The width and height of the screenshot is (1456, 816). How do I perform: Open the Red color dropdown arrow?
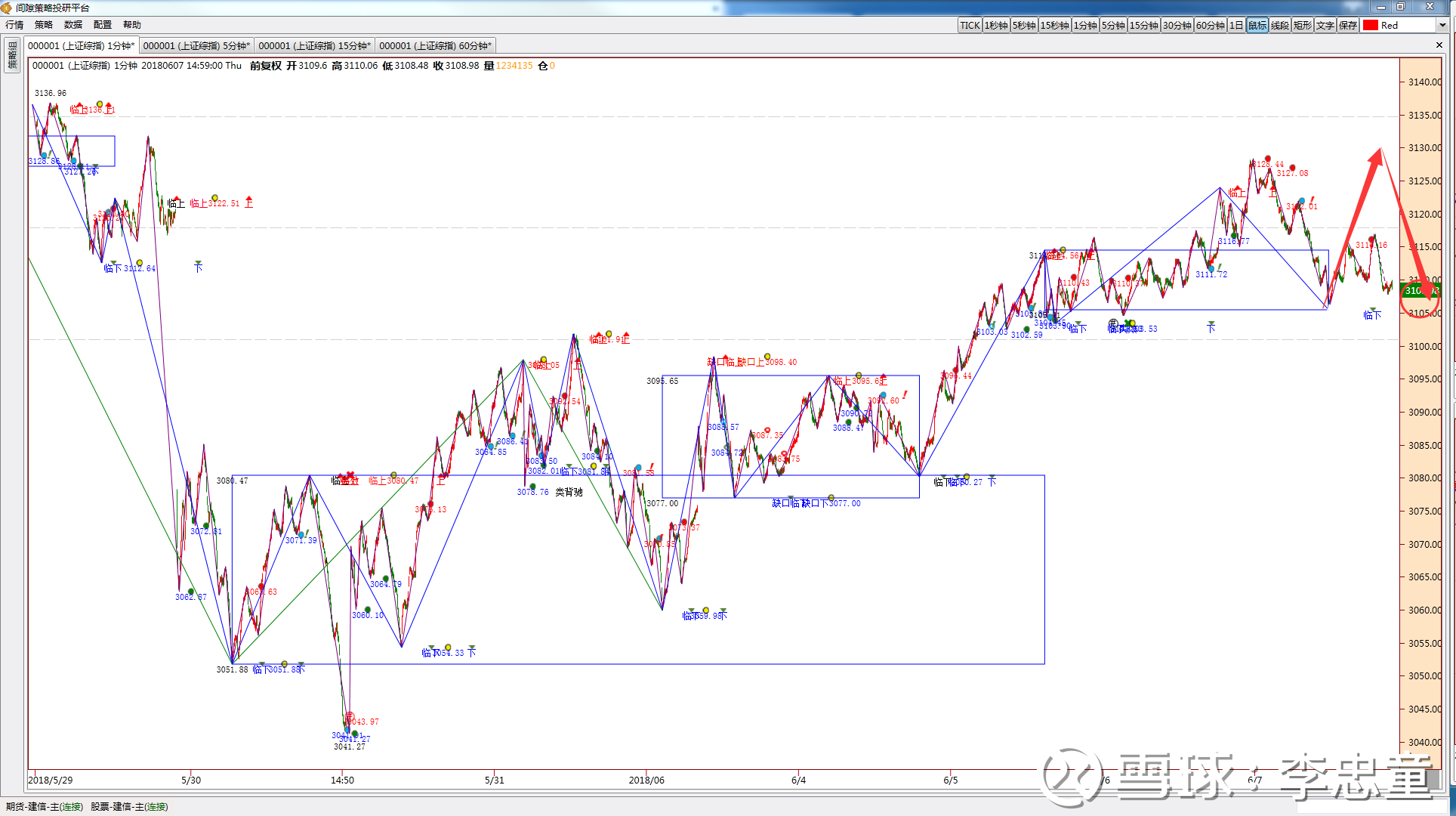click(1442, 25)
